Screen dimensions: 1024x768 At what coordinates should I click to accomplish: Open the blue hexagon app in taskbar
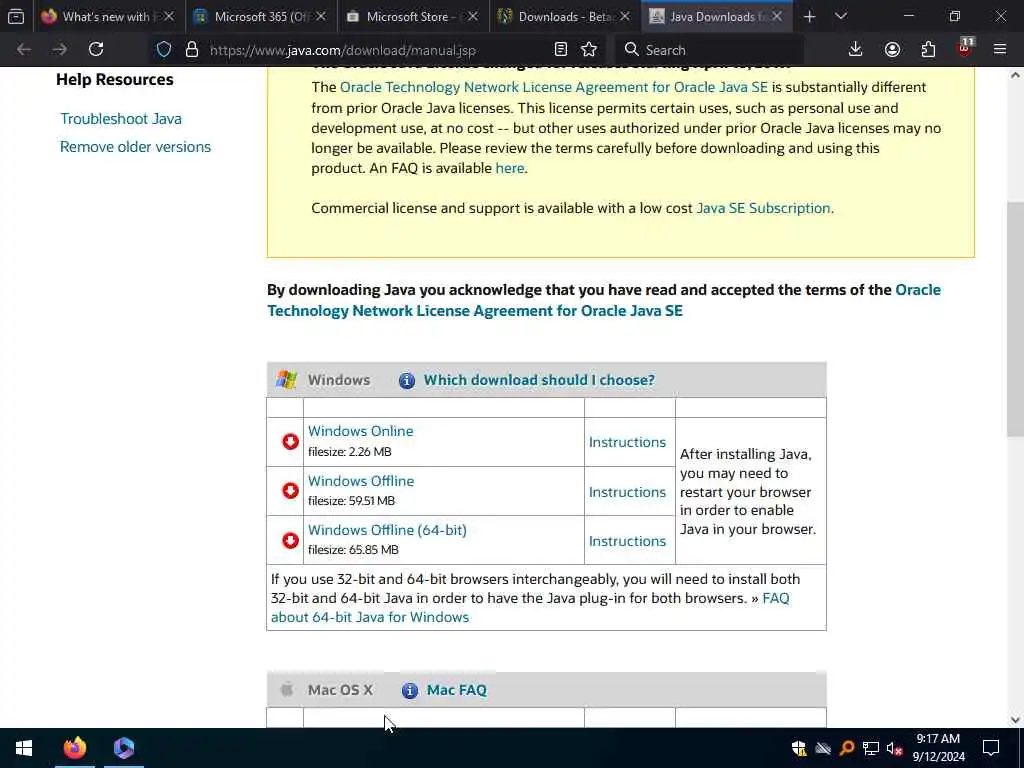(x=123, y=748)
